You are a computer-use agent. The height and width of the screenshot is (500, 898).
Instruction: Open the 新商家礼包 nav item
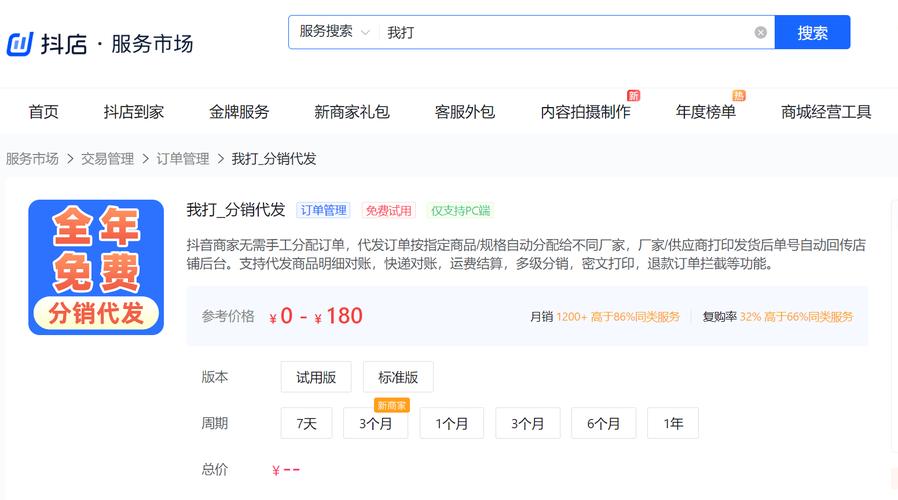(352, 112)
